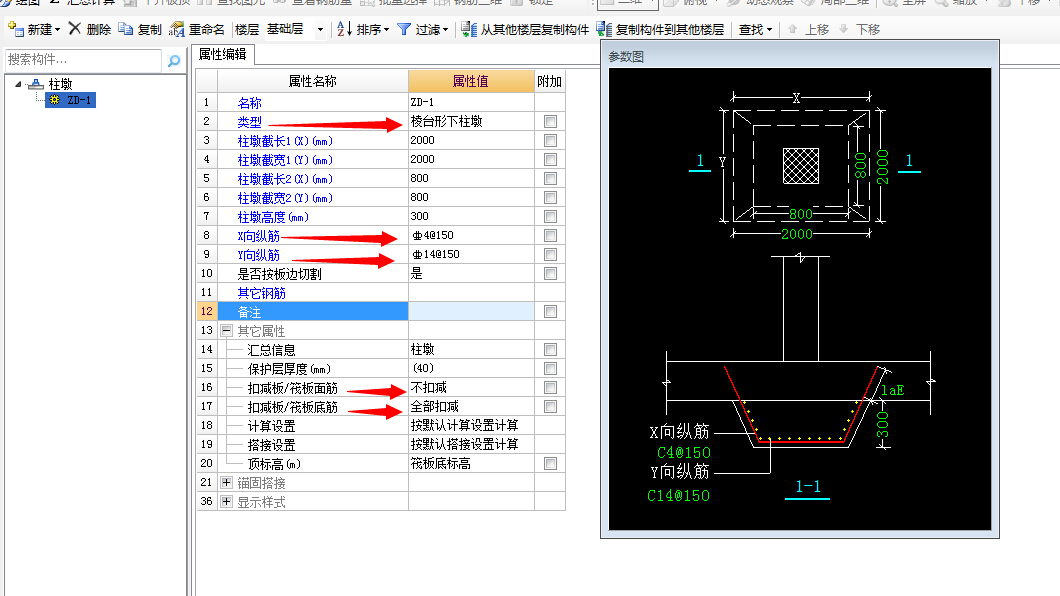Open the 查找 dropdown arrow

[769, 30]
